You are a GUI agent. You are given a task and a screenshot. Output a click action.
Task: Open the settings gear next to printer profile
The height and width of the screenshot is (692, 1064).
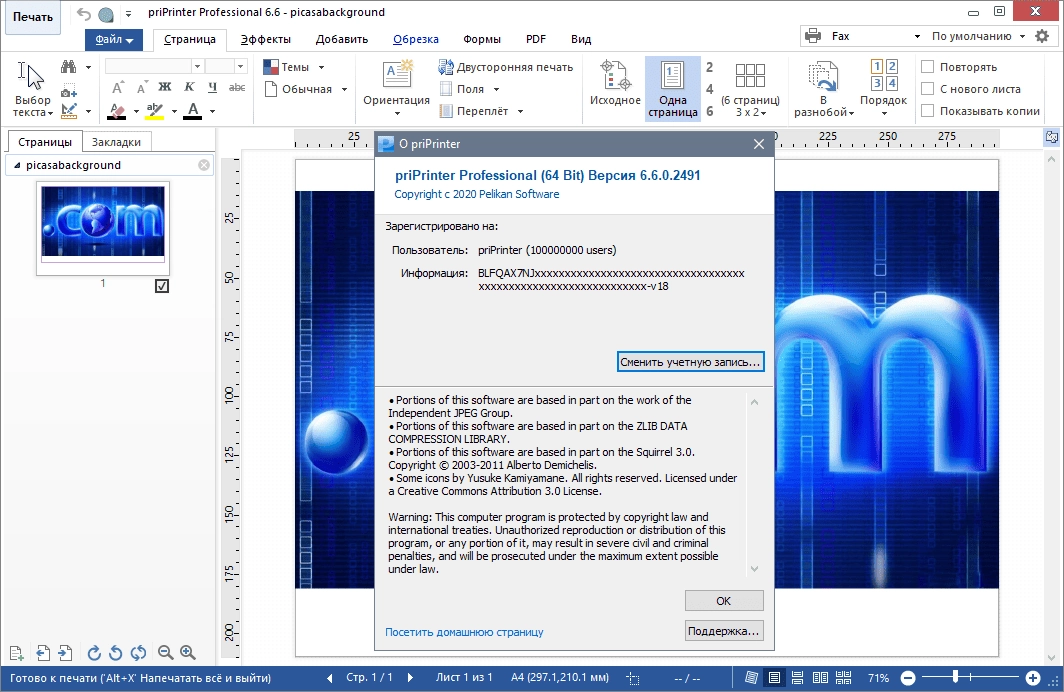click(1042, 36)
